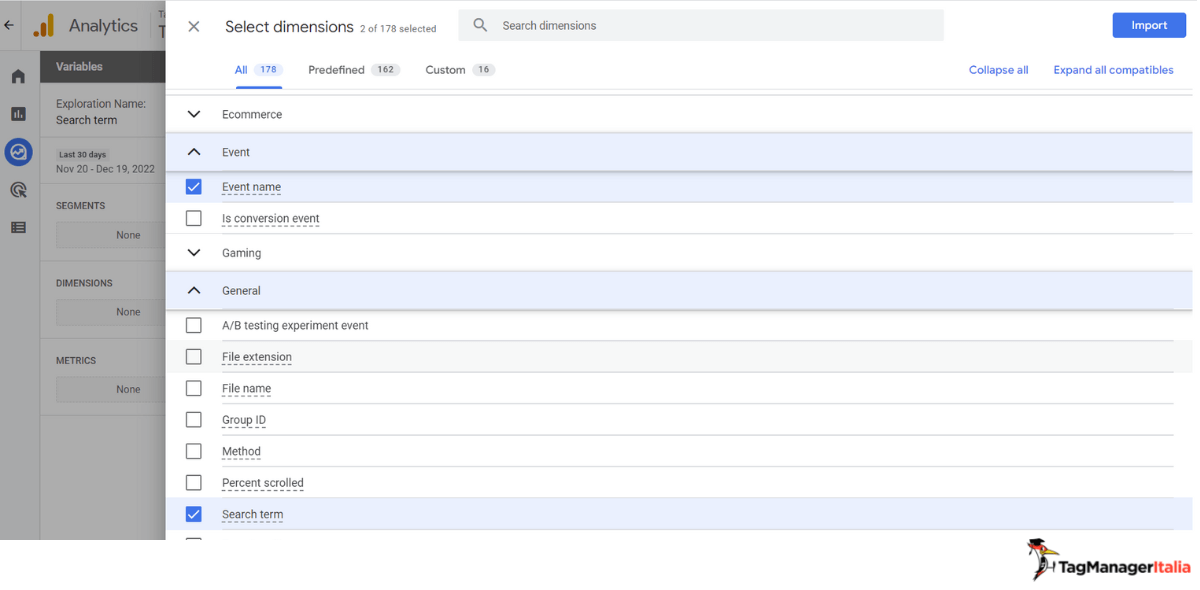Open the Reports bar chart icon
Image resolution: width=1200 pixels, height=590 pixels.
click(18, 114)
